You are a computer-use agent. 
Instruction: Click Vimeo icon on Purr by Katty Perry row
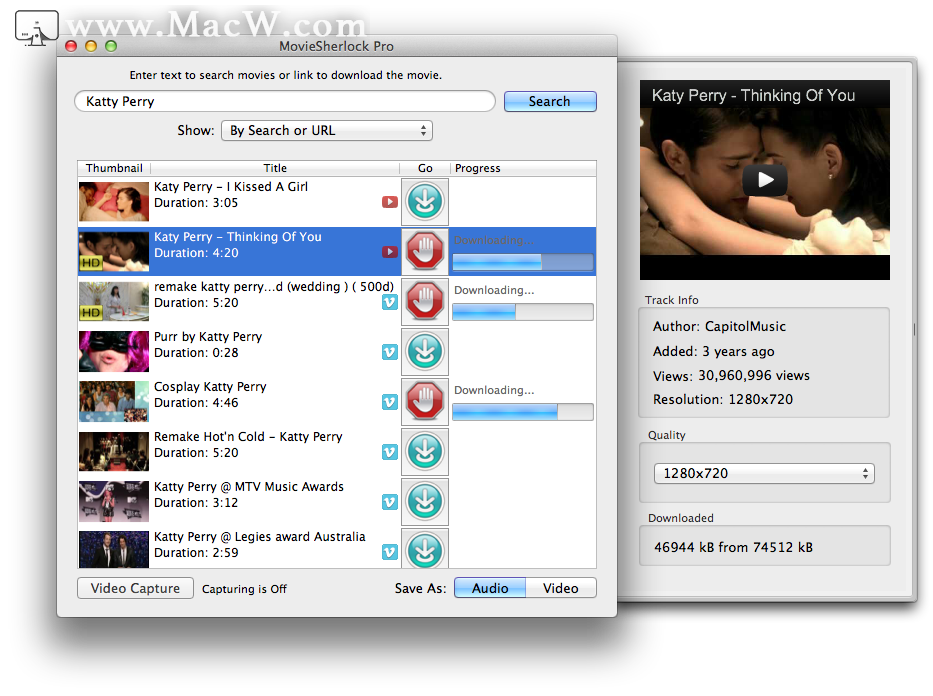(x=390, y=353)
